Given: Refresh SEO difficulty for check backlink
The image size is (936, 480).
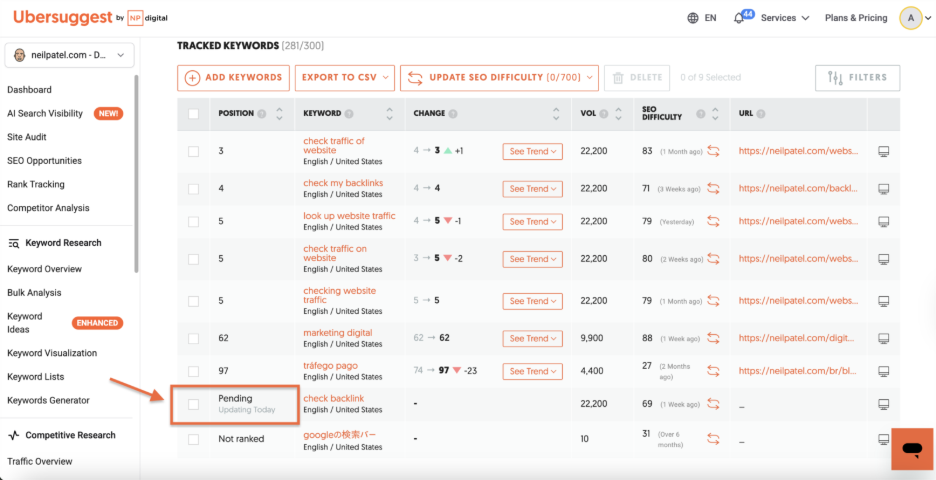Looking at the screenshot, I should coord(713,404).
